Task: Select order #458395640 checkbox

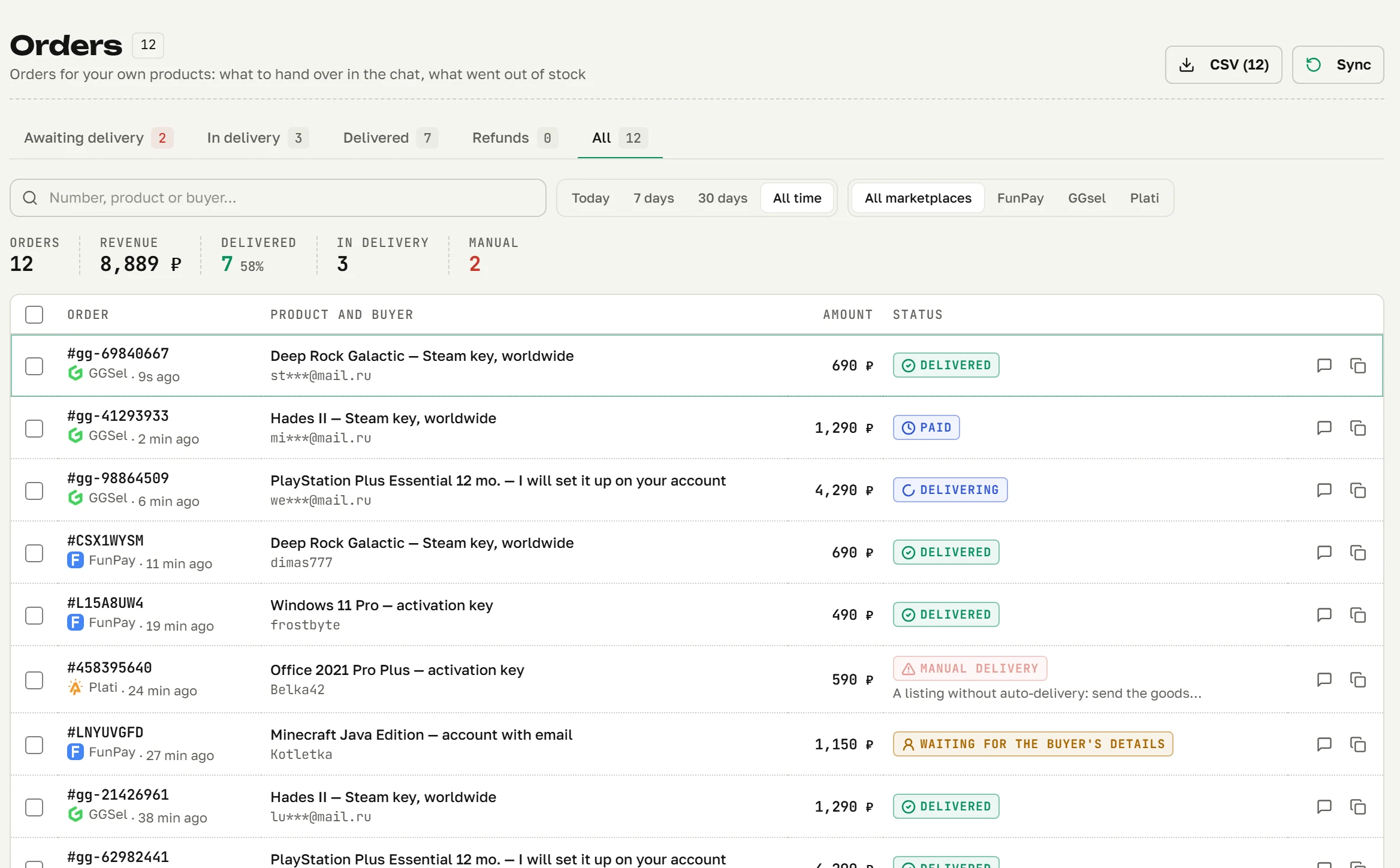Action: pyautogui.click(x=34, y=680)
